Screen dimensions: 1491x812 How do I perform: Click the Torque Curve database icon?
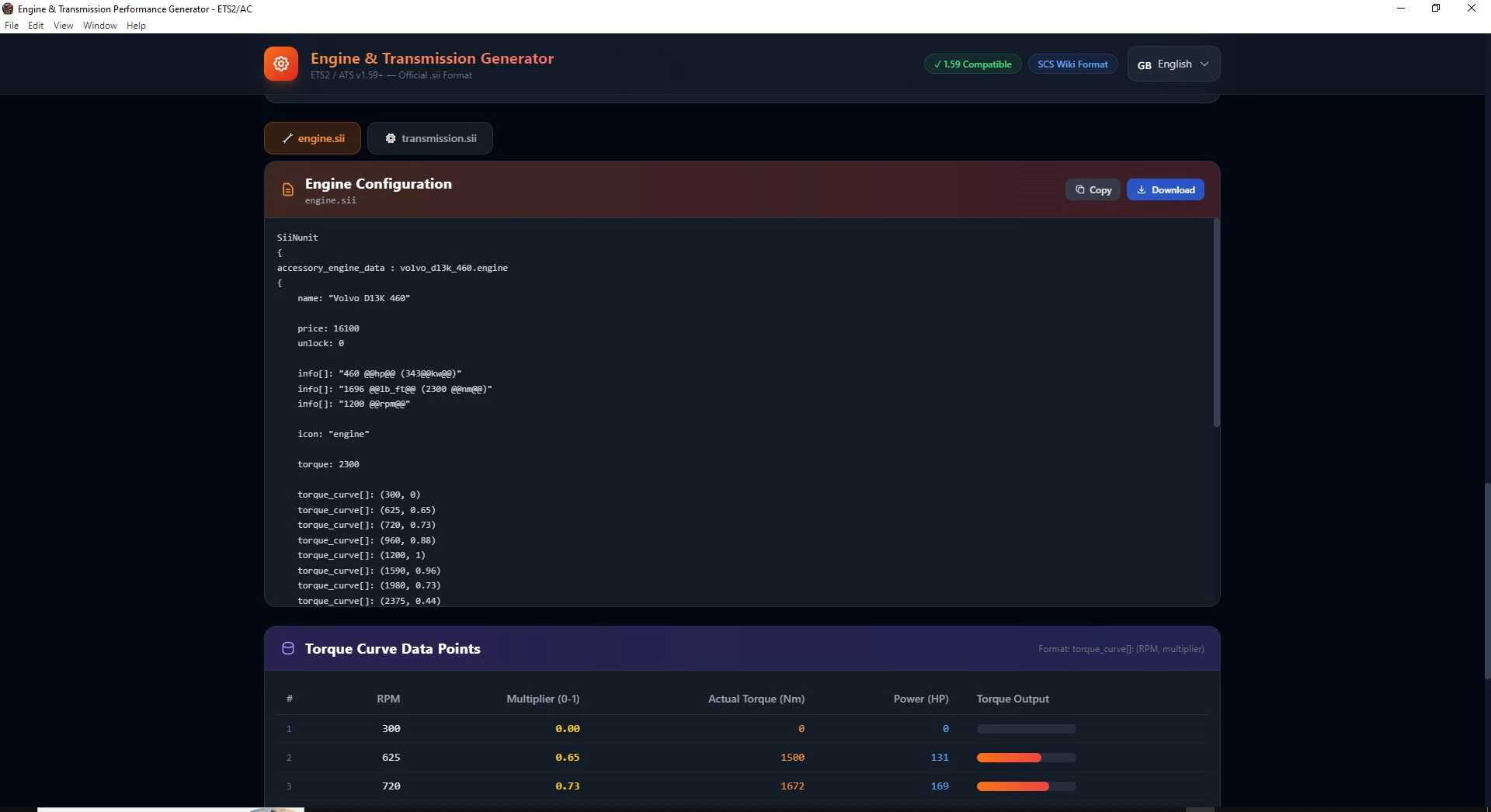coord(287,648)
